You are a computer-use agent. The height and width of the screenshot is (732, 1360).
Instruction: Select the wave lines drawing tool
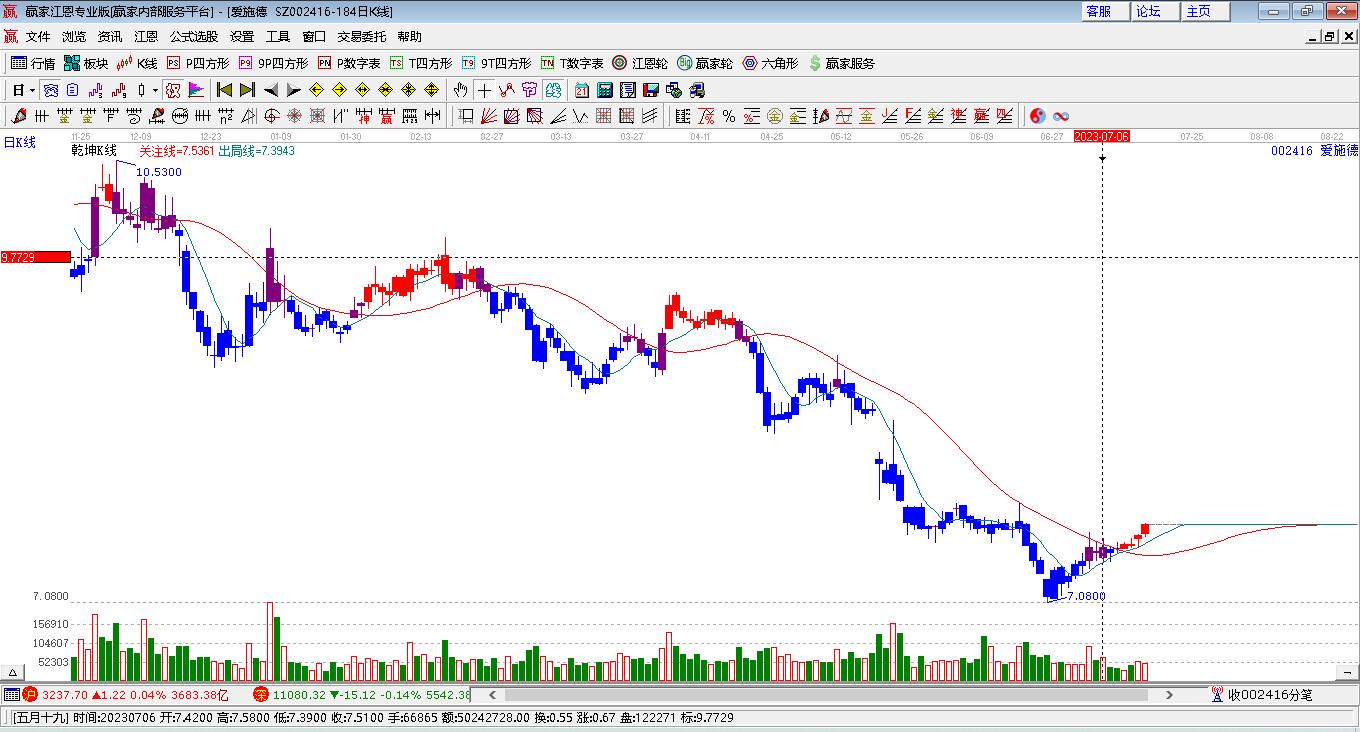[x=843, y=116]
